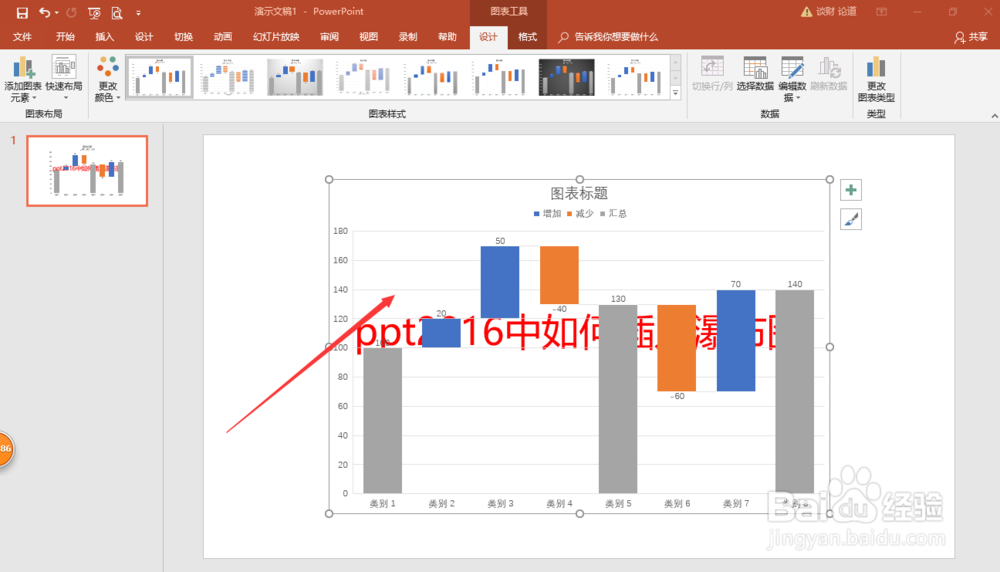
Task: Click the 告诉我你想要做什么 search box
Action: (x=608, y=37)
